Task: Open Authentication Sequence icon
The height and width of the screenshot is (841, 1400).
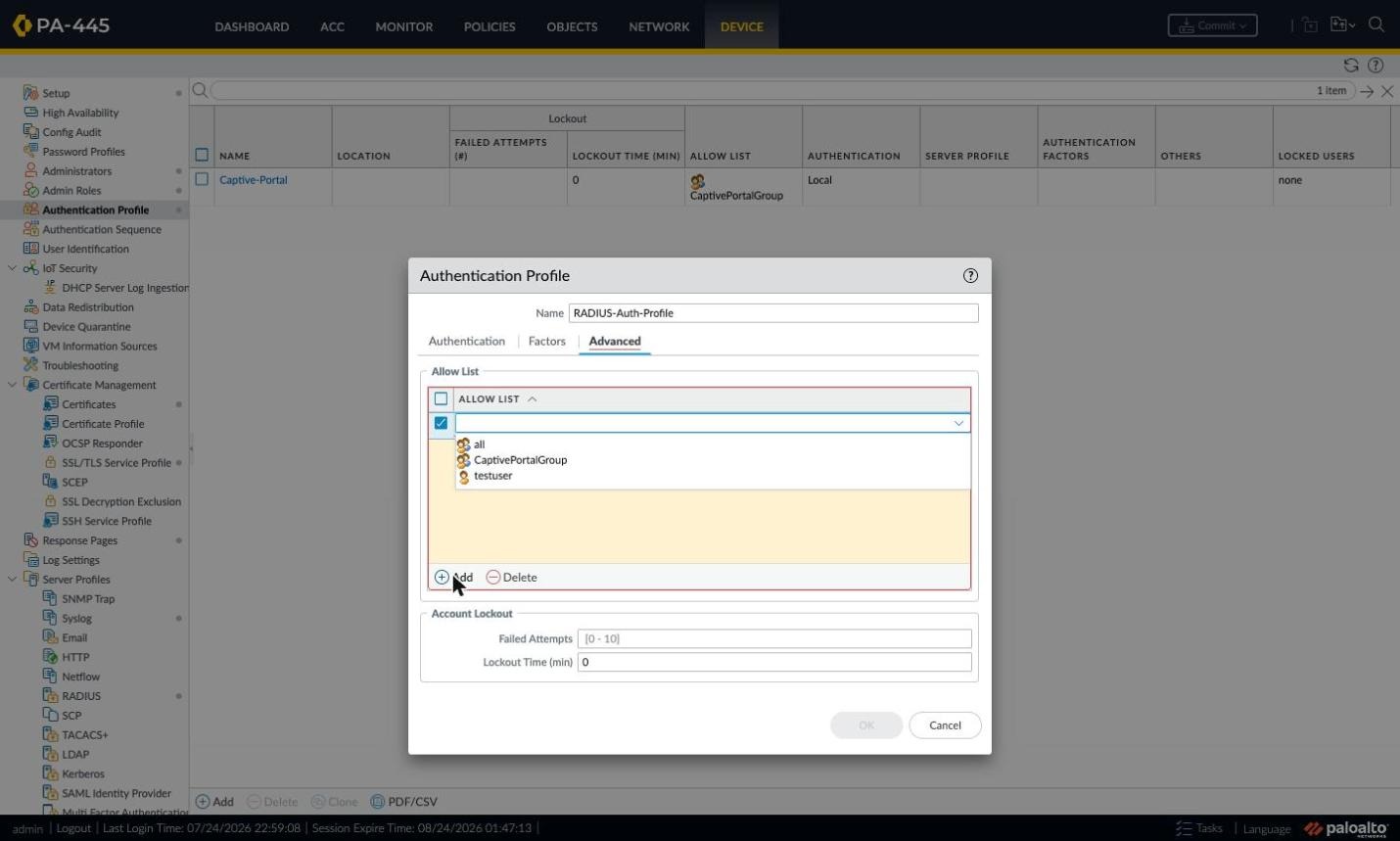Action: tap(30, 229)
